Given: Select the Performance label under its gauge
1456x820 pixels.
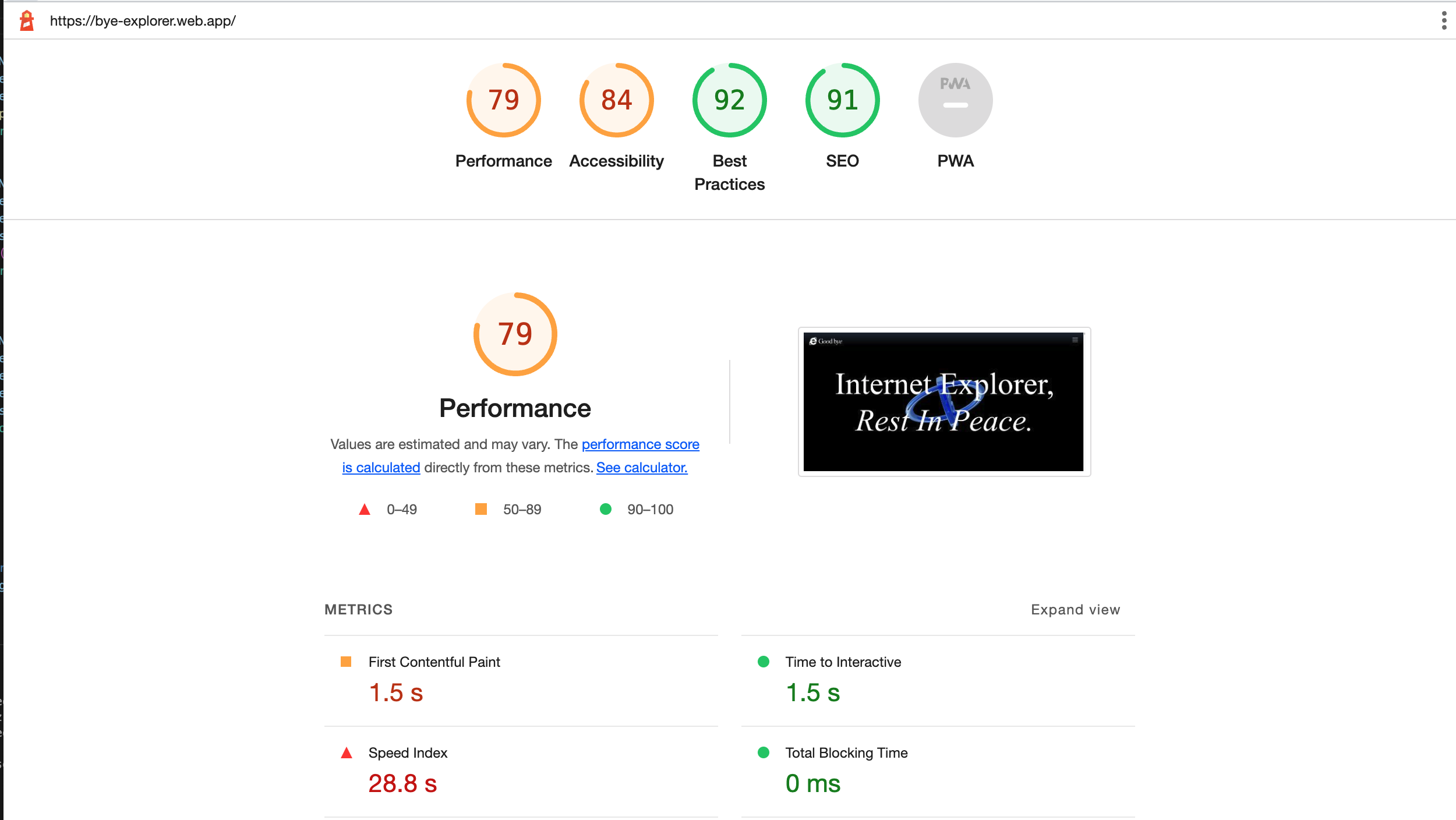Looking at the screenshot, I should click(x=503, y=161).
